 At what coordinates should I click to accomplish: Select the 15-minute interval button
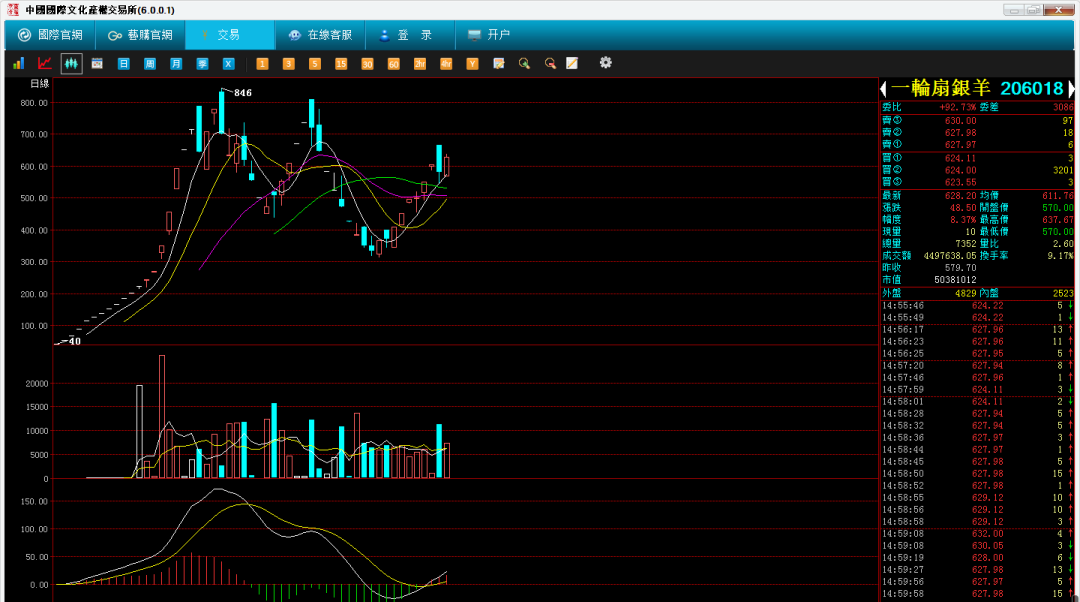[341, 63]
